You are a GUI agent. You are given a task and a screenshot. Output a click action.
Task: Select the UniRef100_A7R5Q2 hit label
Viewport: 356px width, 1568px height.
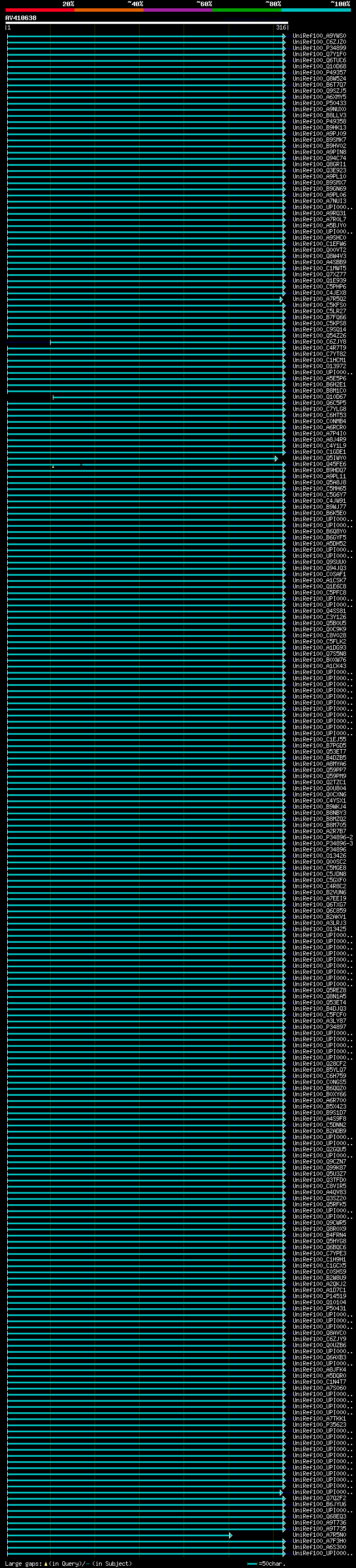pyautogui.click(x=319, y=299)
